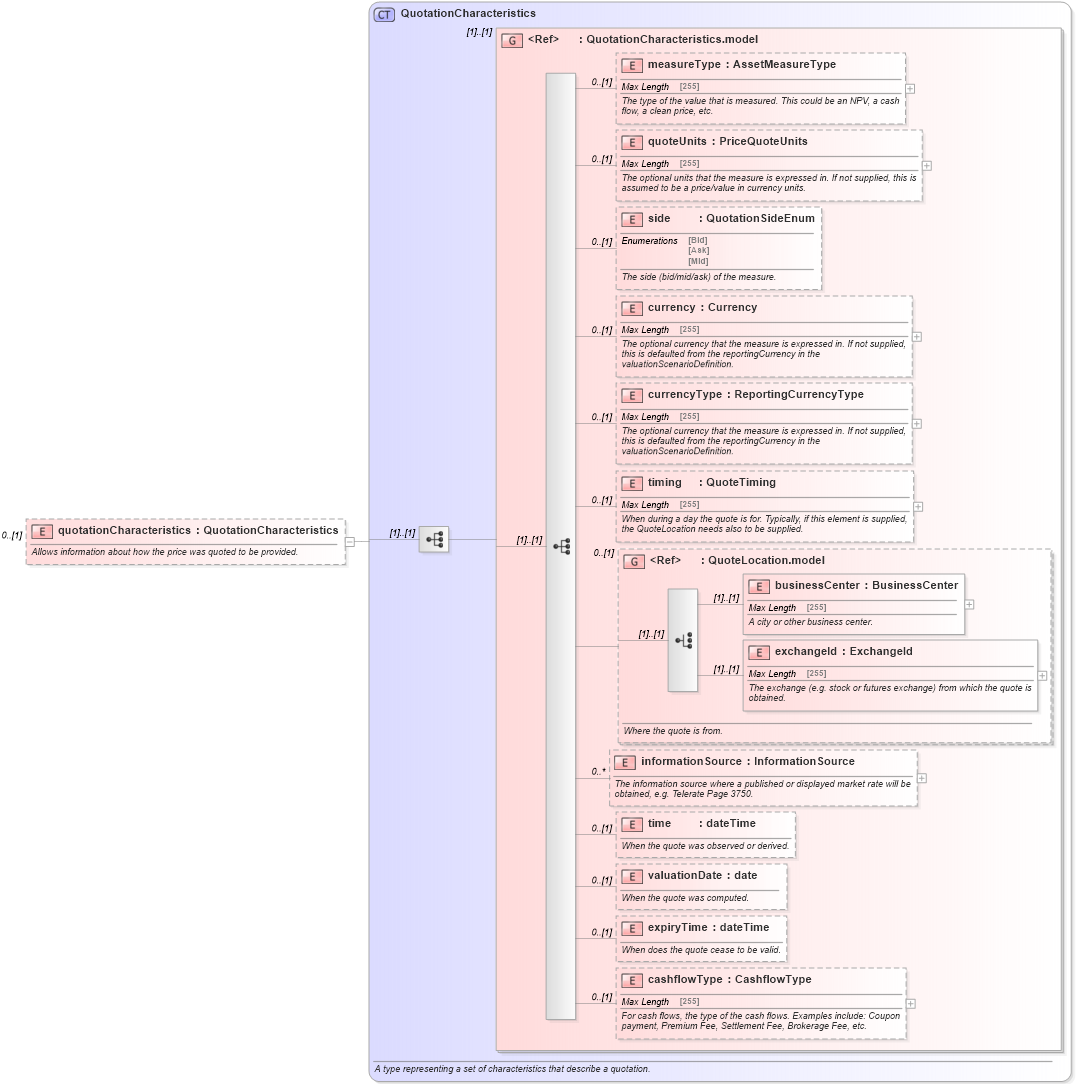This screenshot has width=1076, height=1084.
Task: Click the E icon of exchangeId element
Action: pos(759,653)
